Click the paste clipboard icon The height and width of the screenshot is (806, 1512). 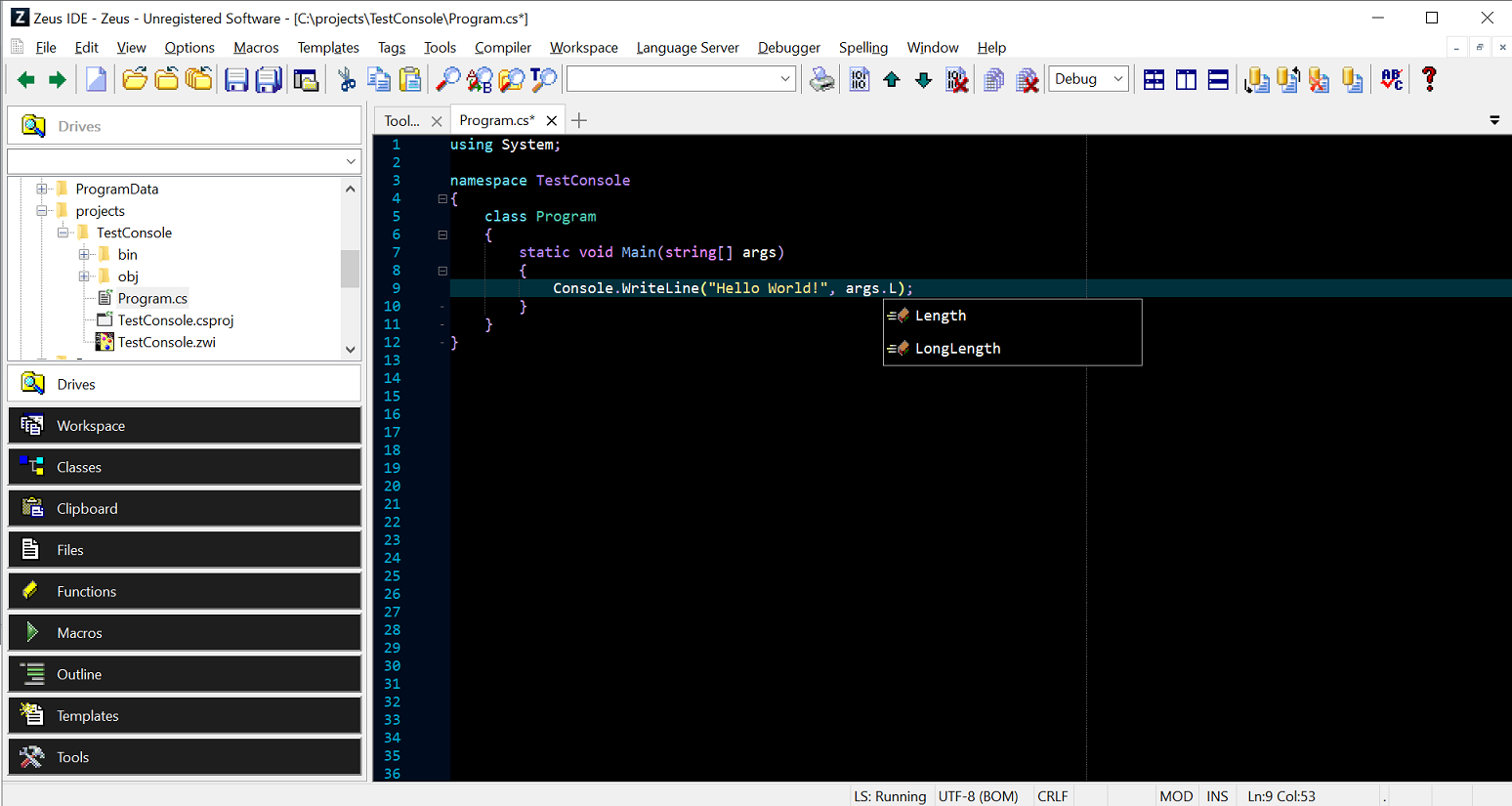tap(411, 80)
